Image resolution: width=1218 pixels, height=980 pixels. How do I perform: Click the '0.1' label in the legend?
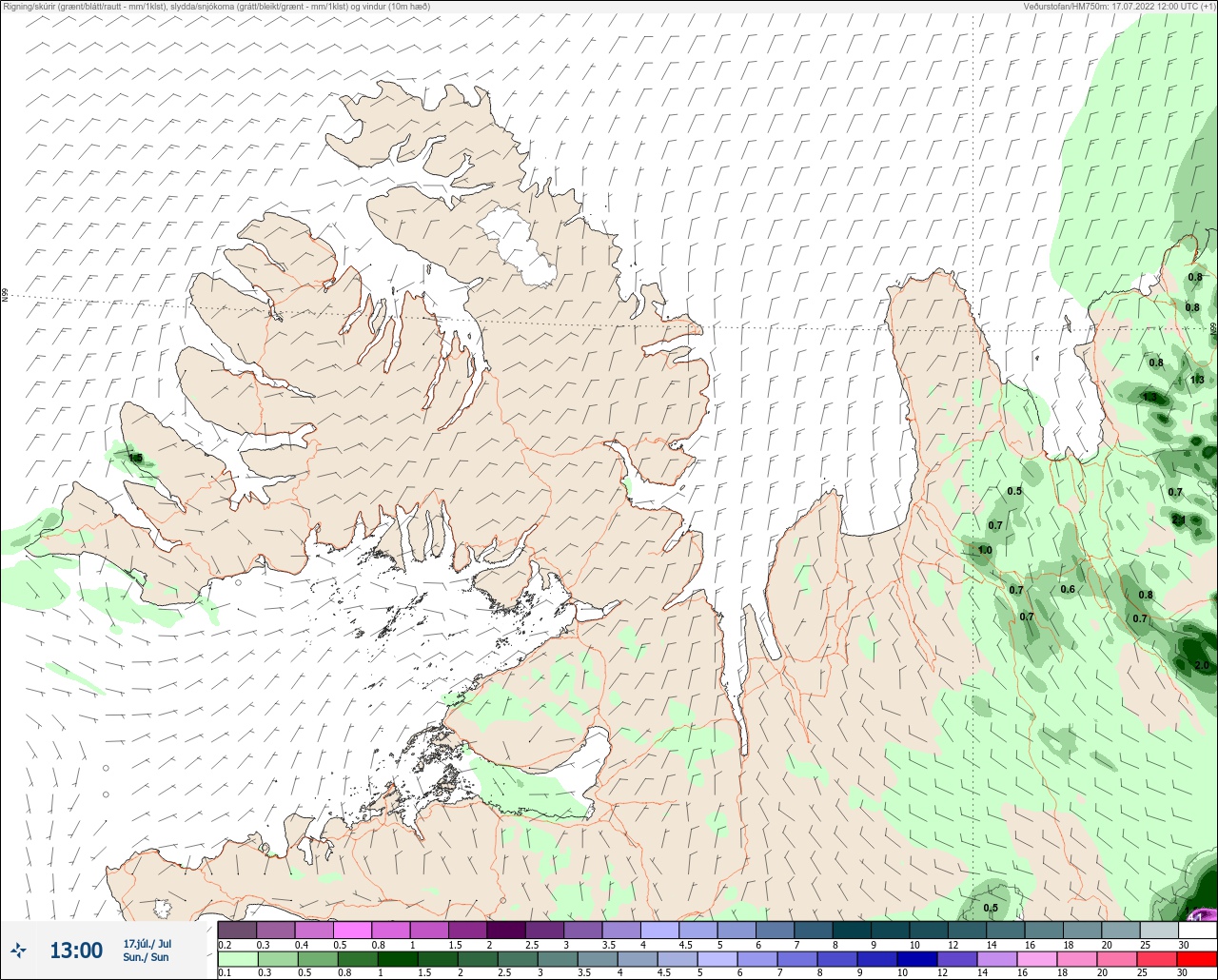point(225,973)
